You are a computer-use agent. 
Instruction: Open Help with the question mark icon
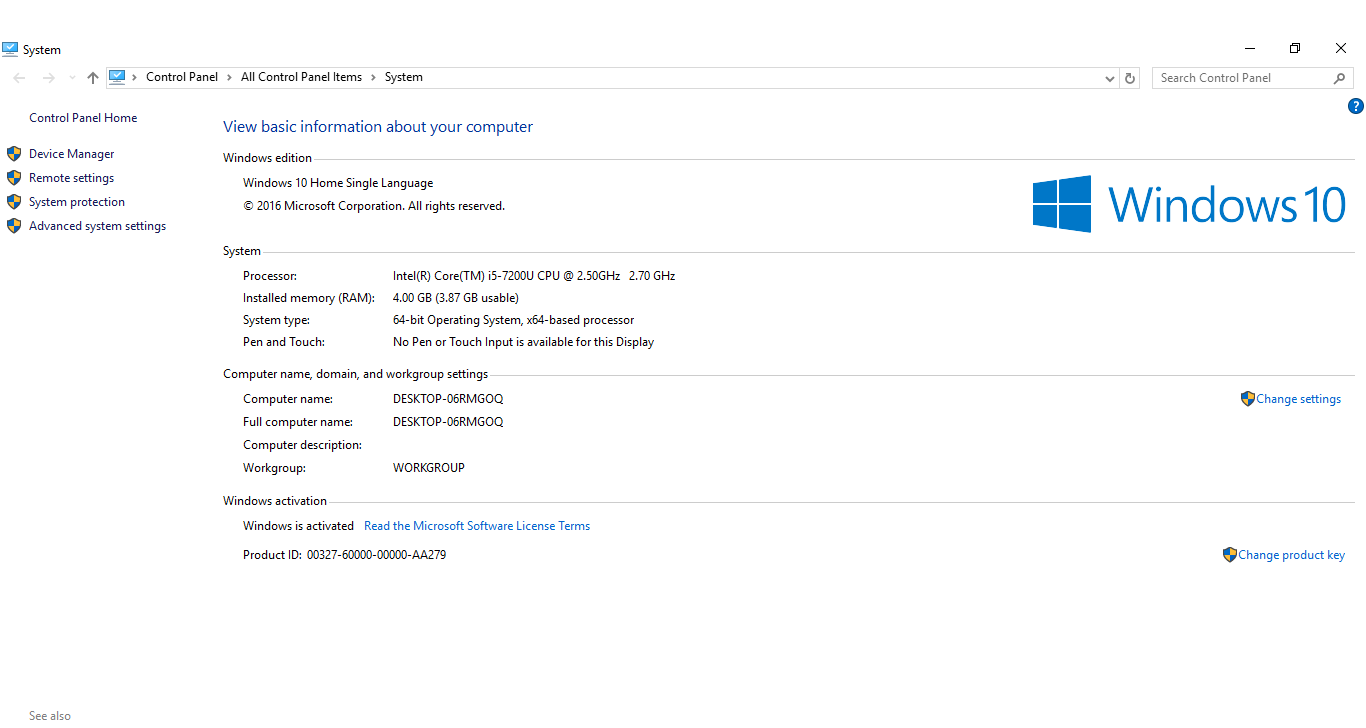pos(1356,106)
